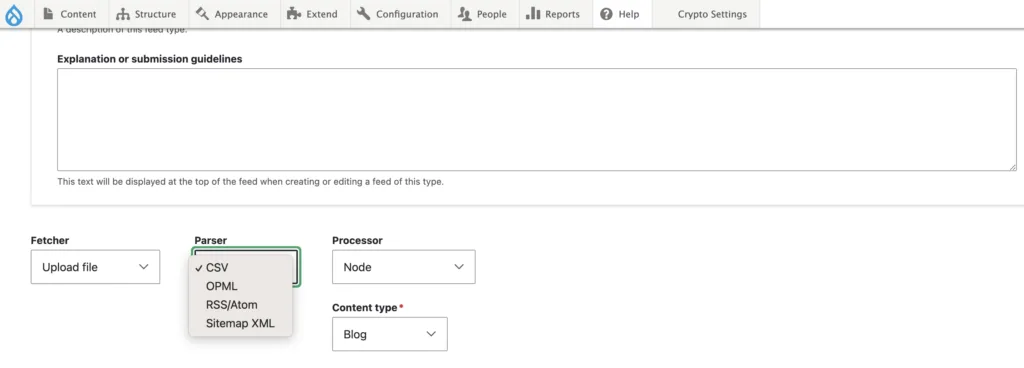
Task: Click the Processor field label
Action: coord(357,240)
